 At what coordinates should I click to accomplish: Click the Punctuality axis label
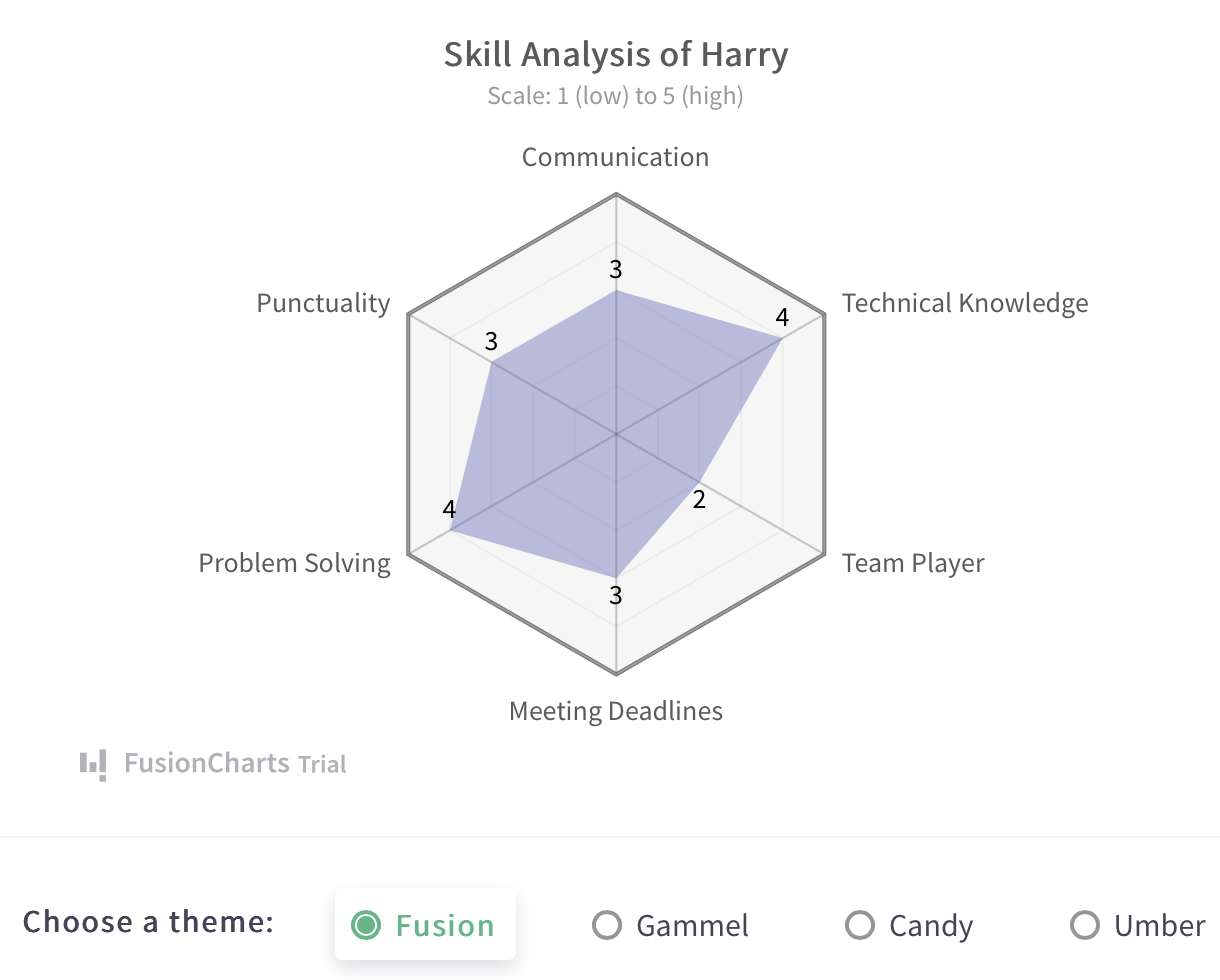[x=323, y=303]
